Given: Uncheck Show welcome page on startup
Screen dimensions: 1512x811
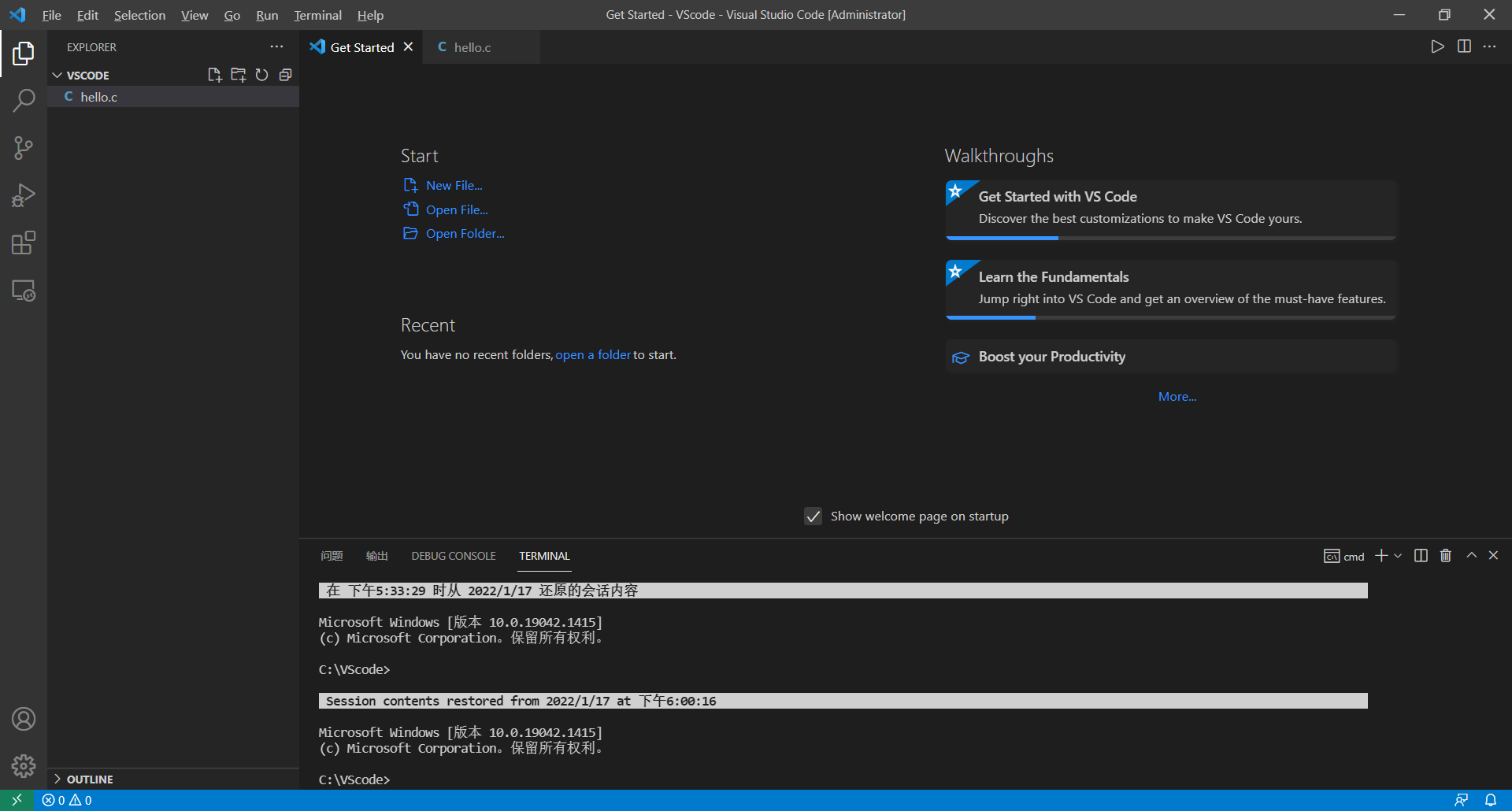Looking at the screenshot, I should pyautogui.click(x=813, y=517).
